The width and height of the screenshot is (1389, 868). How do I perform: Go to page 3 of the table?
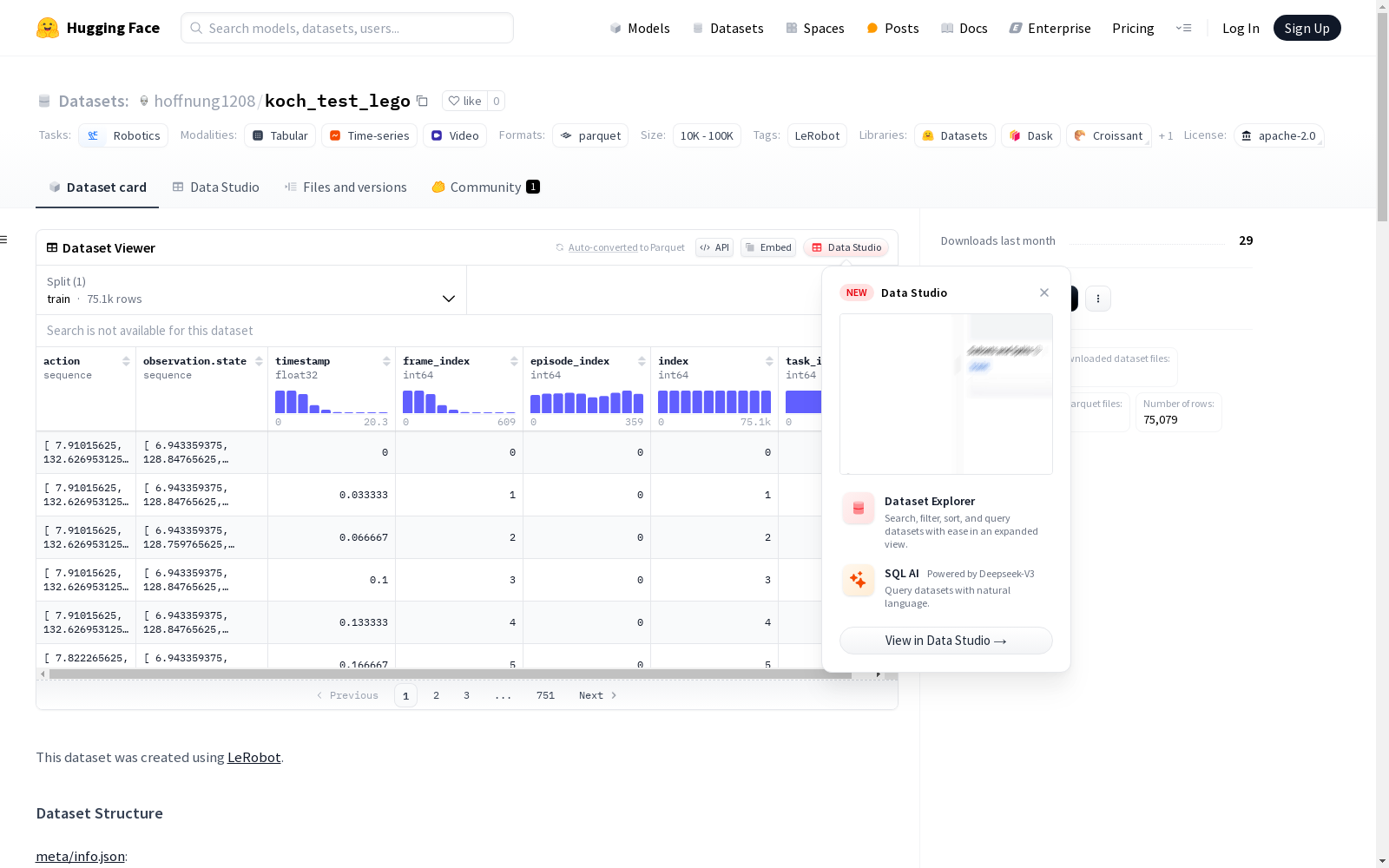tap(466, 695)
